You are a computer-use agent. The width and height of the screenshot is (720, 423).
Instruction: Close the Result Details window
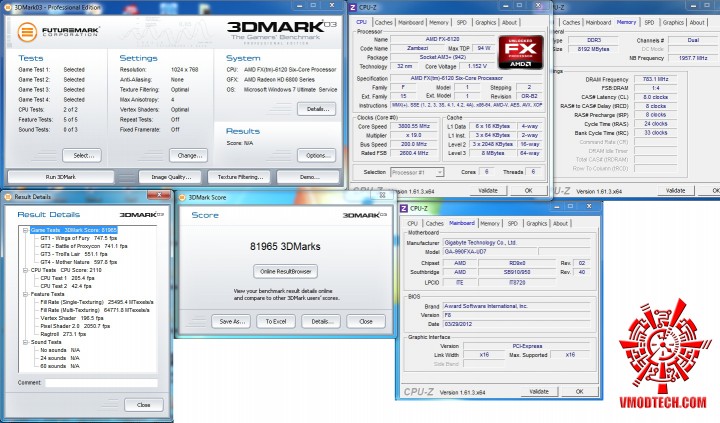click(158, 195)
